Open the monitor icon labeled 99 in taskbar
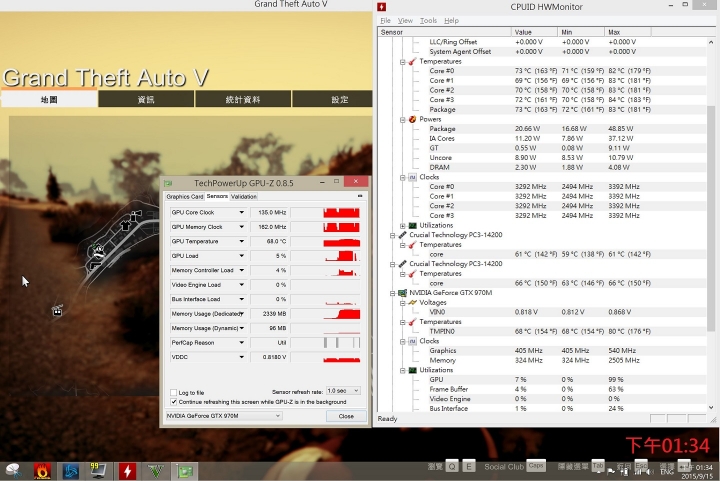Screen dimensions: 720x481 tap(98, 470)
